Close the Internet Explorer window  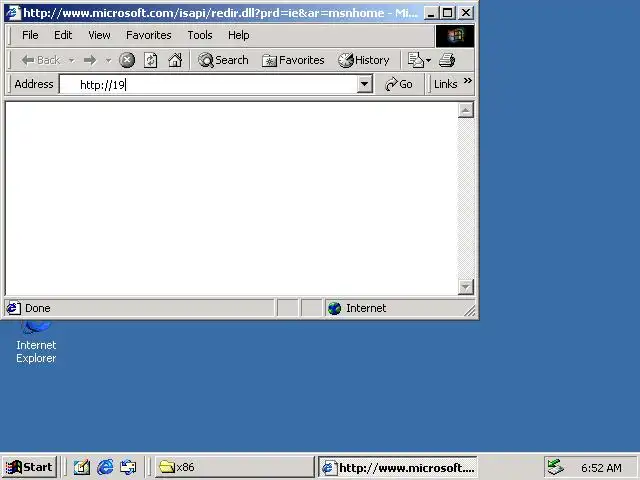[x=466, y=13]
